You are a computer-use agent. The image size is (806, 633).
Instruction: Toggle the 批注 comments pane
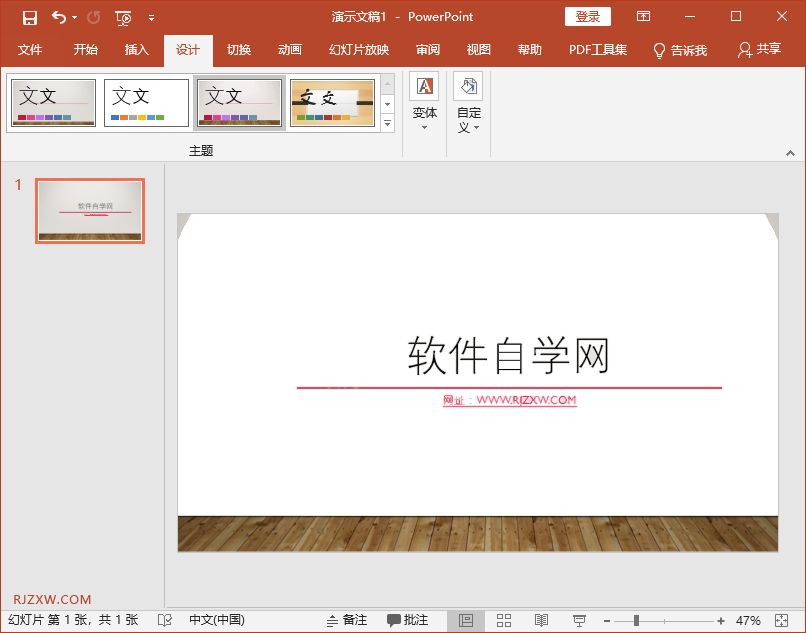click(408, 620)
